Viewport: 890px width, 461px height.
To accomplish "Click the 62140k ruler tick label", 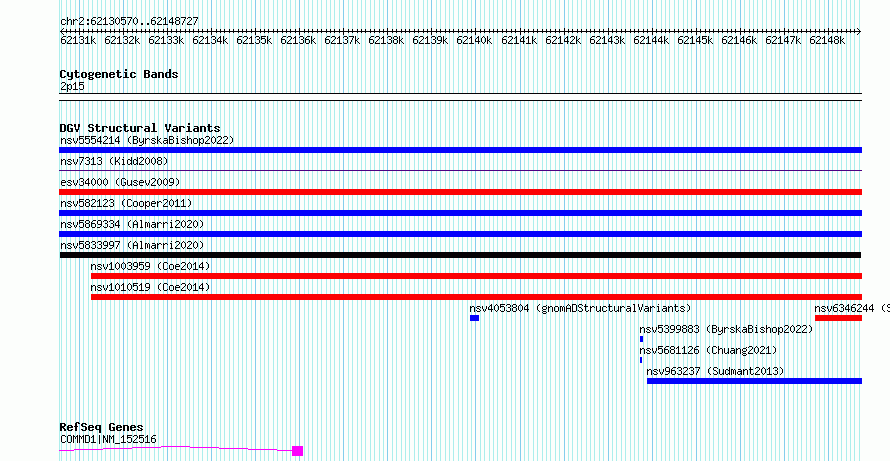I will (475, 41).
